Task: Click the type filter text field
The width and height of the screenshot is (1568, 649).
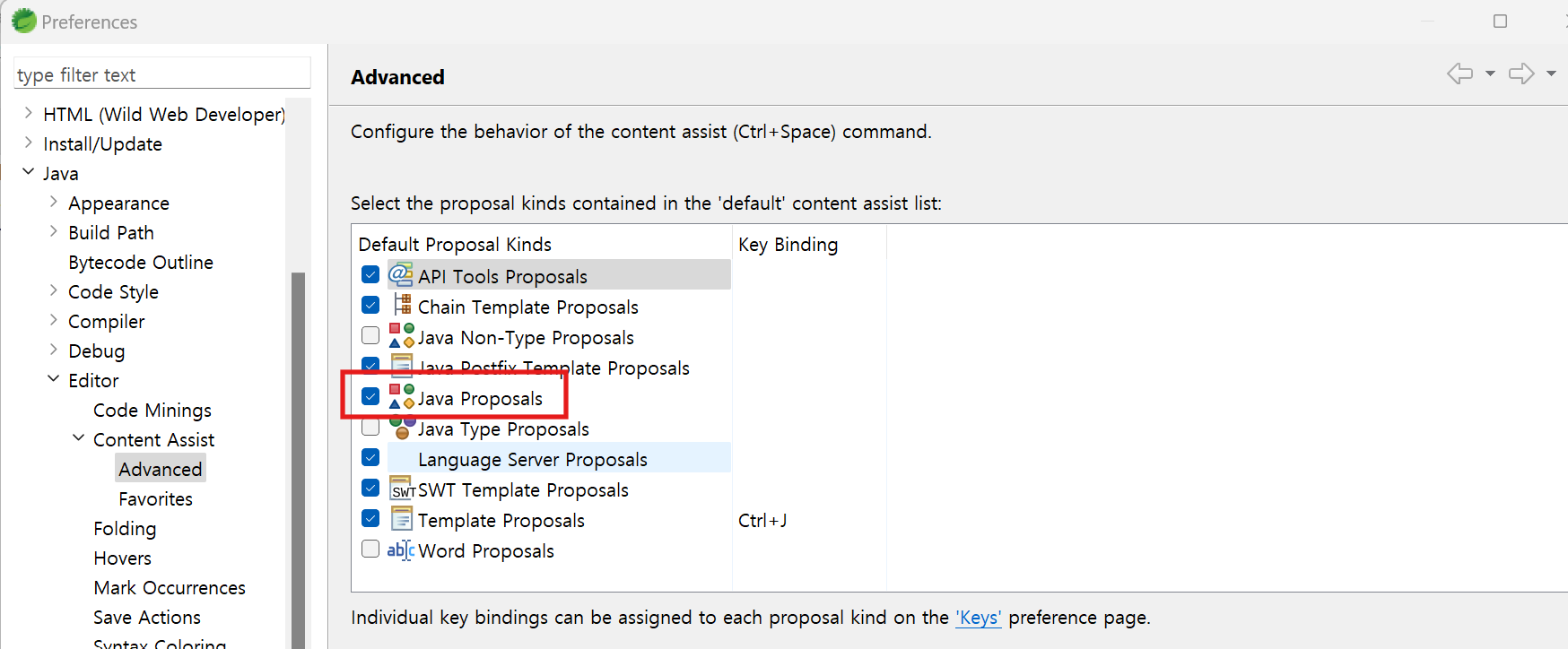Action: (161, 74)
